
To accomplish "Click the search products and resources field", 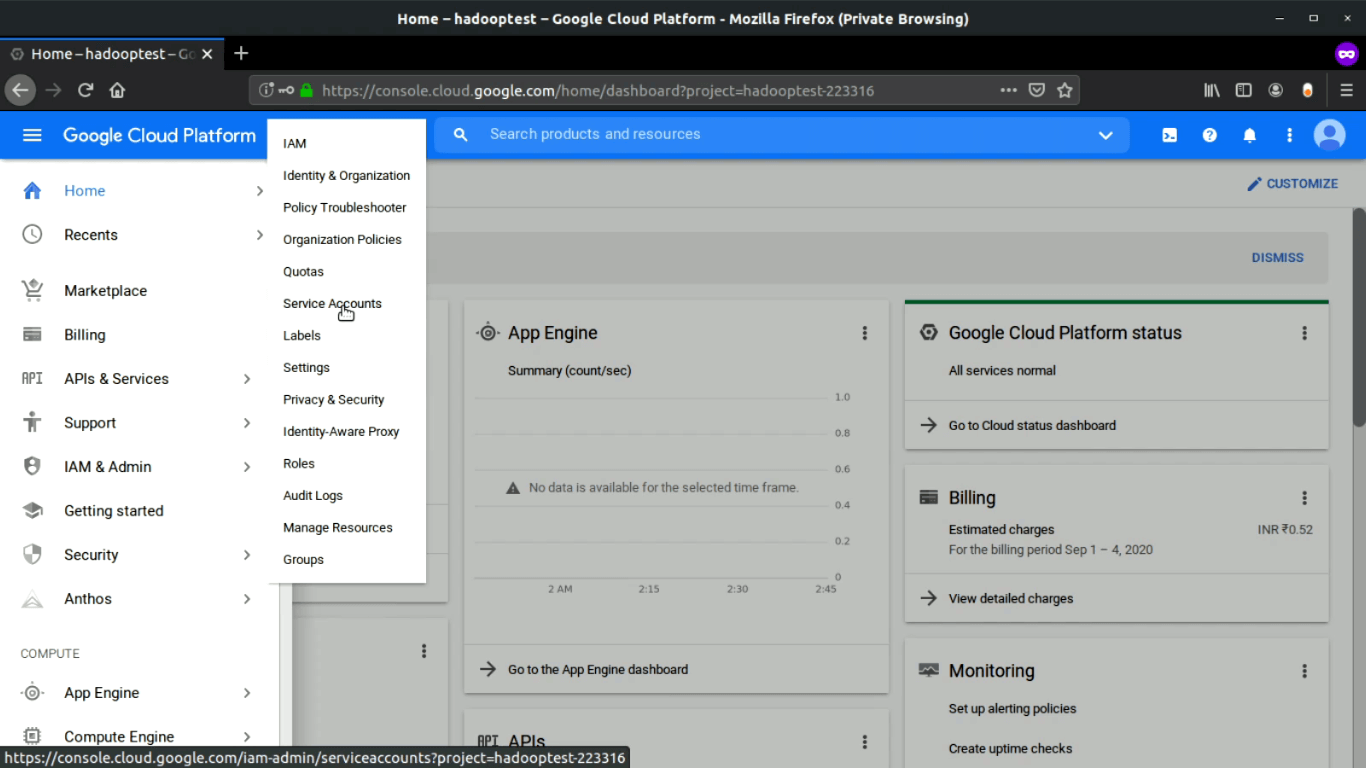I will pyautogui.click(x=780, y=134).
